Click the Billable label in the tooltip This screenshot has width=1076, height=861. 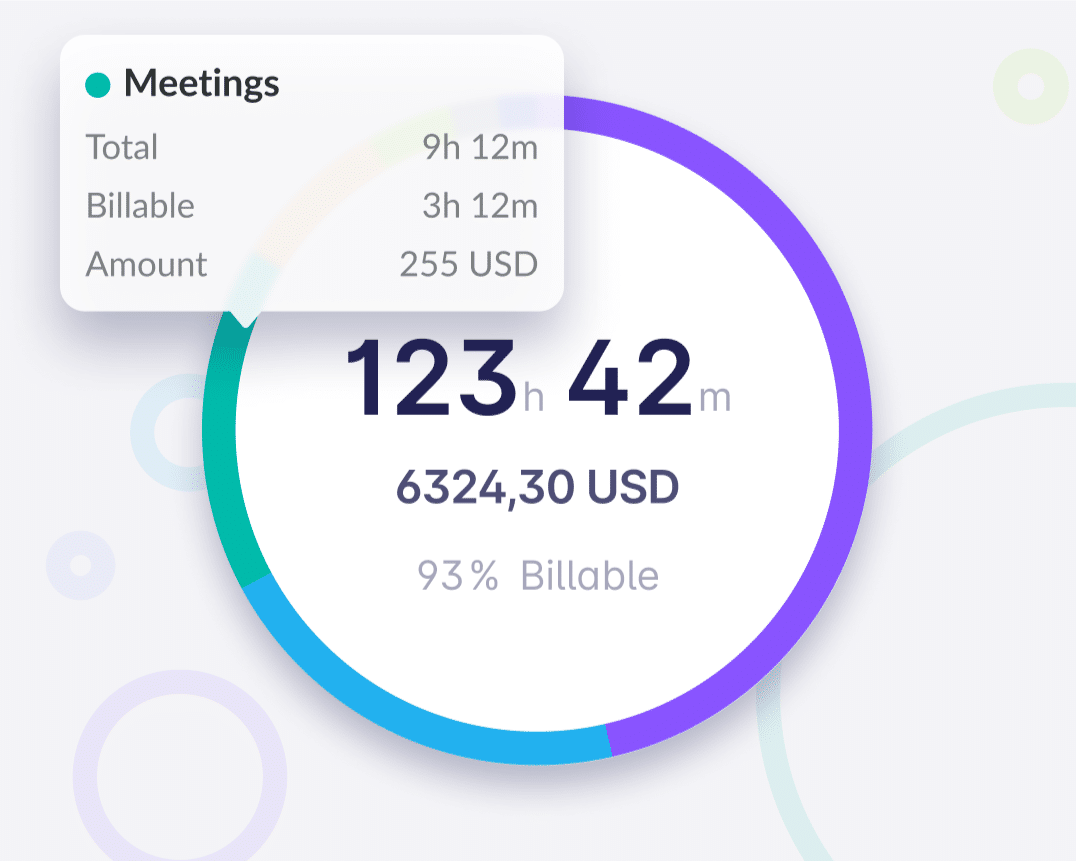point(140,206)
